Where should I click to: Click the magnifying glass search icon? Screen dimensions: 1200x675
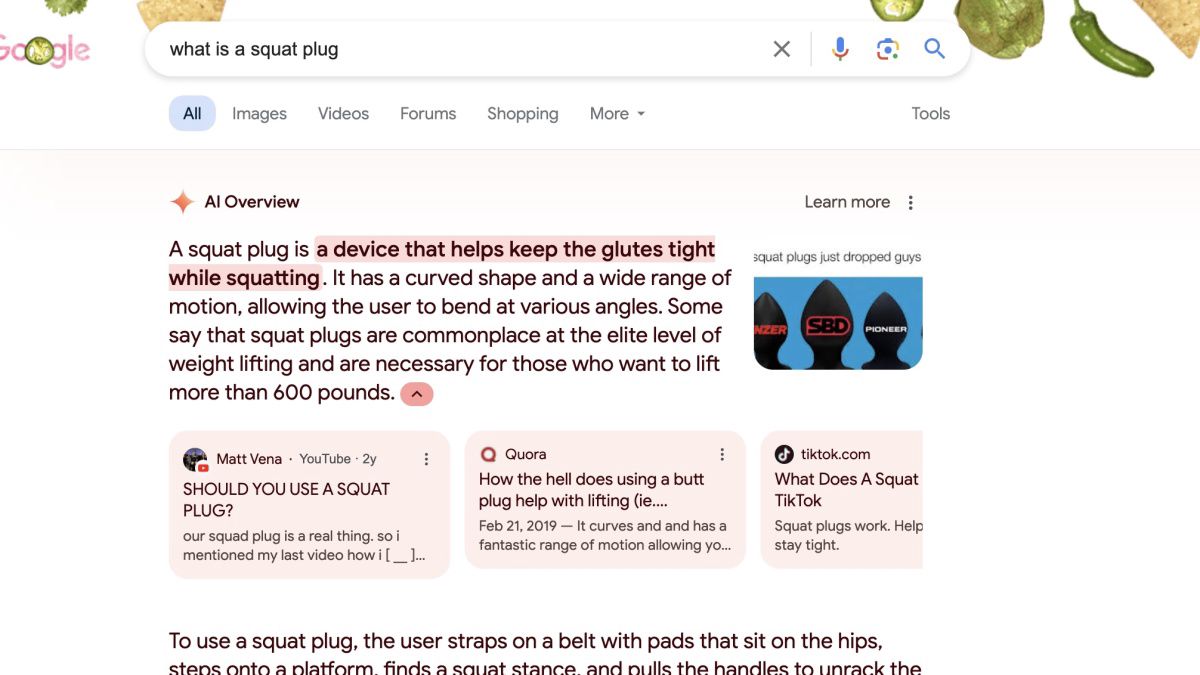(x=934, y=49)
